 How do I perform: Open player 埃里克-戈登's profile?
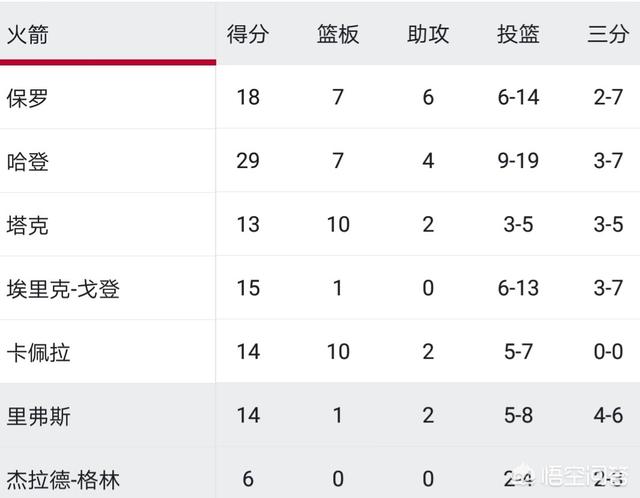pos(63,289)
